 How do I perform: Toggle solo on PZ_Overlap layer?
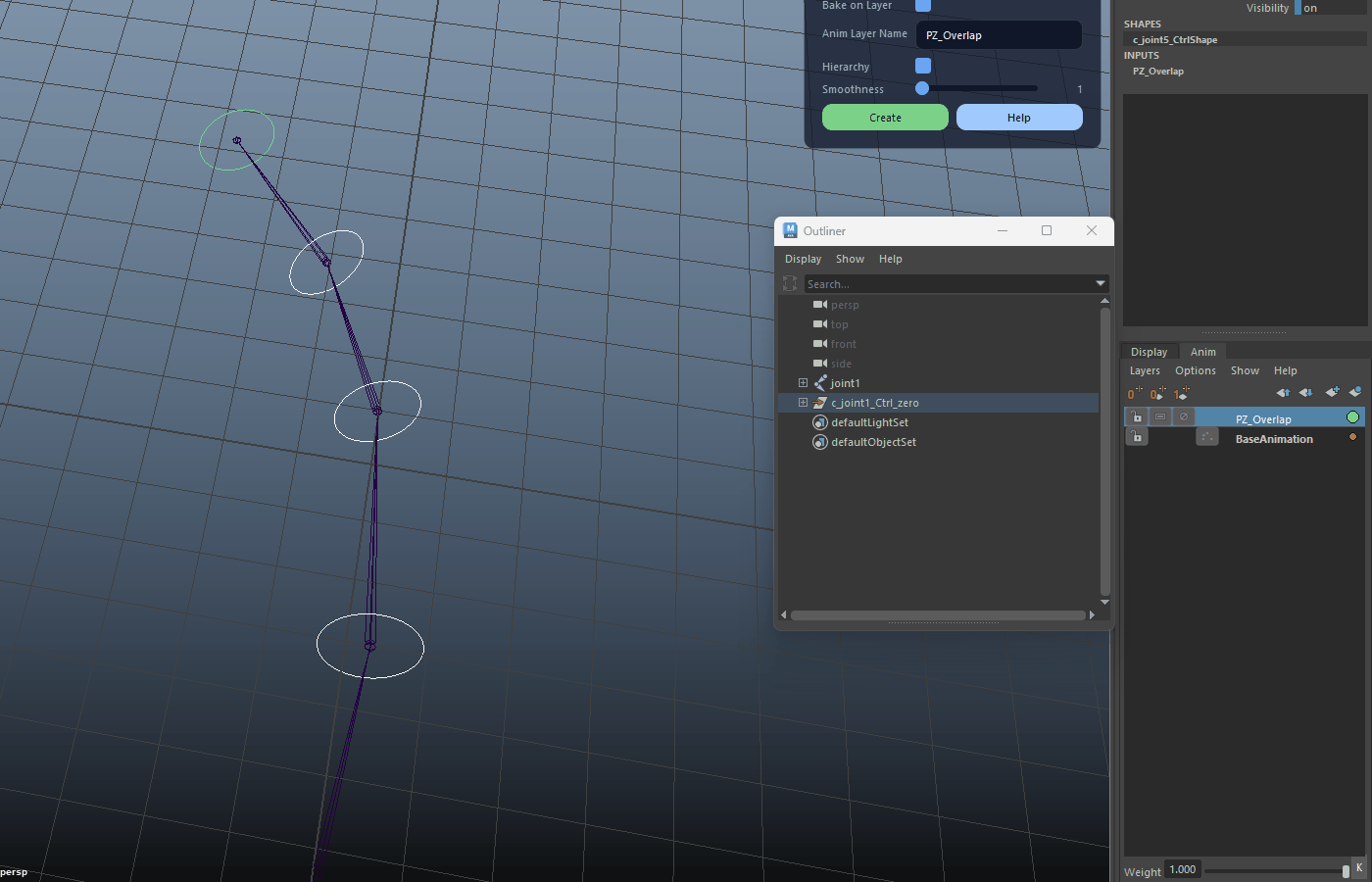[1160, 416]
